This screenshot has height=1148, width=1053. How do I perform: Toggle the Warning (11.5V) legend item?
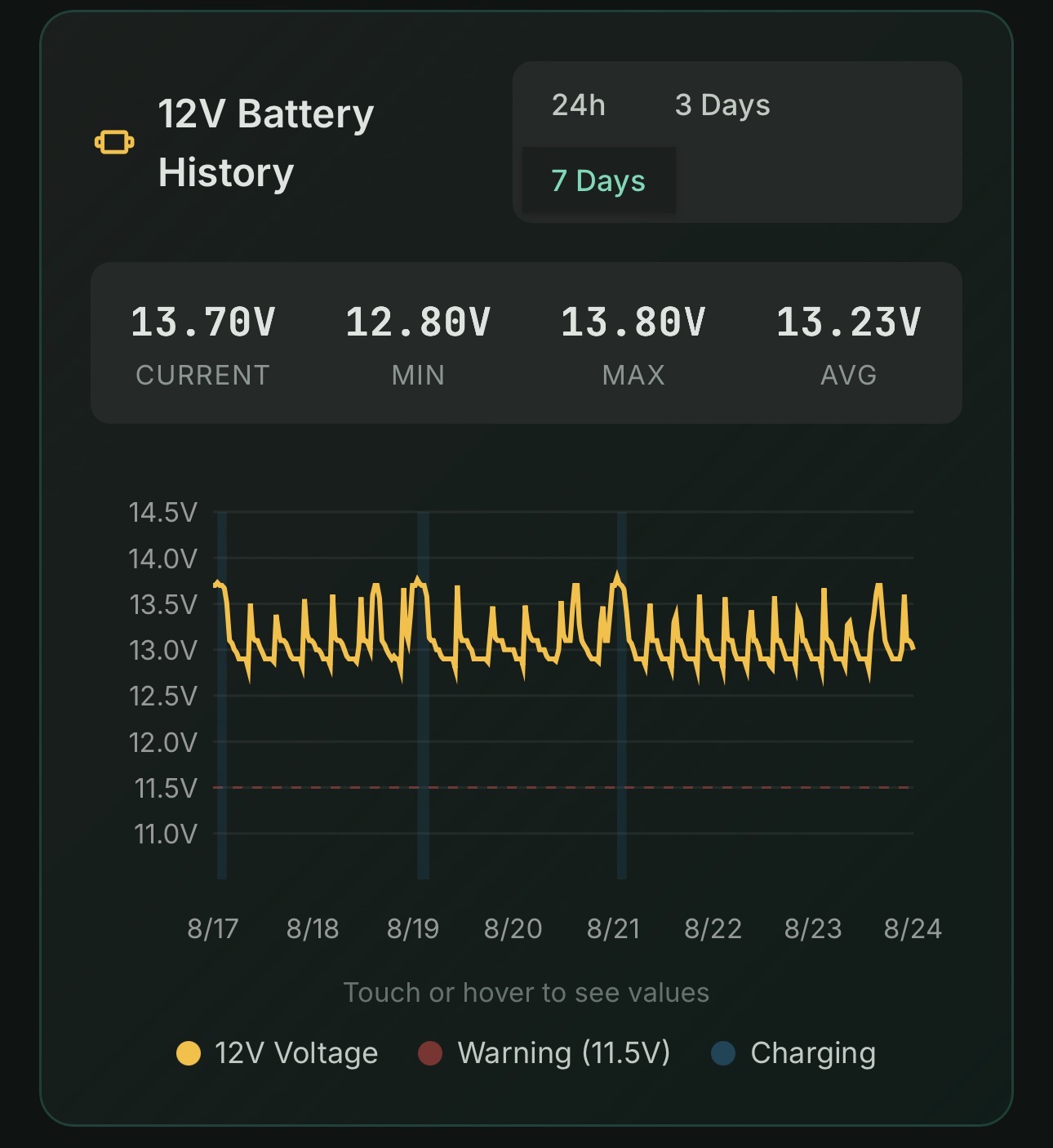(544, 1053)
